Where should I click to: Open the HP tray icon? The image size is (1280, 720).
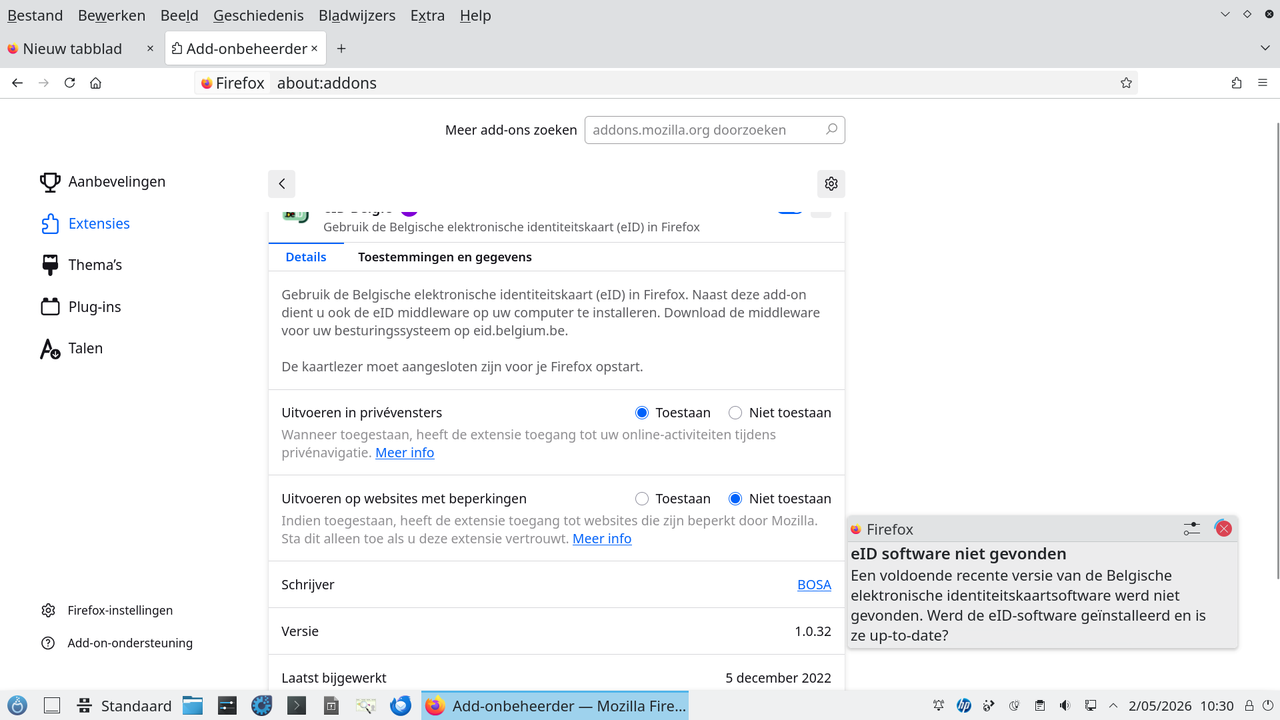click(x=964, y=706)
